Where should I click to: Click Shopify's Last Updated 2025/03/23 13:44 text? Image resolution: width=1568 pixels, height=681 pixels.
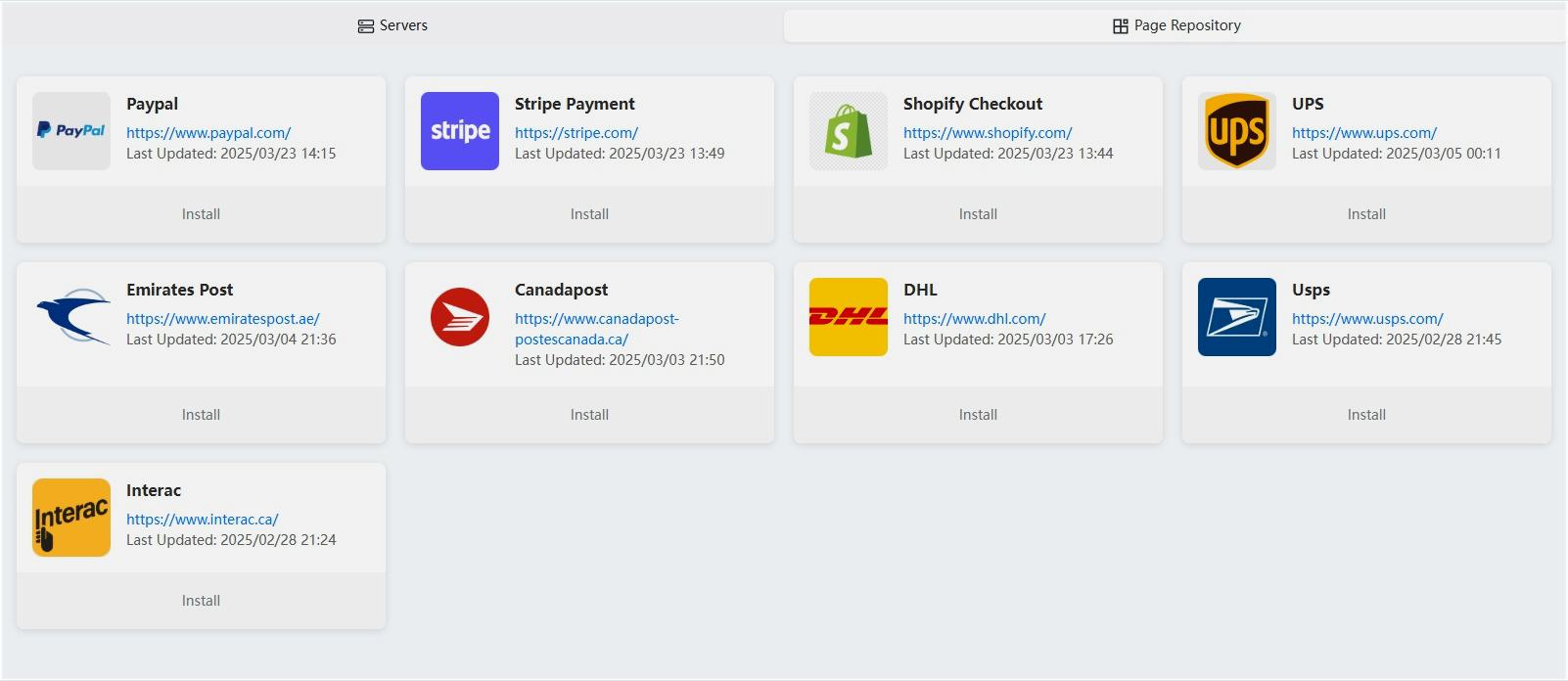point(1008,154)
